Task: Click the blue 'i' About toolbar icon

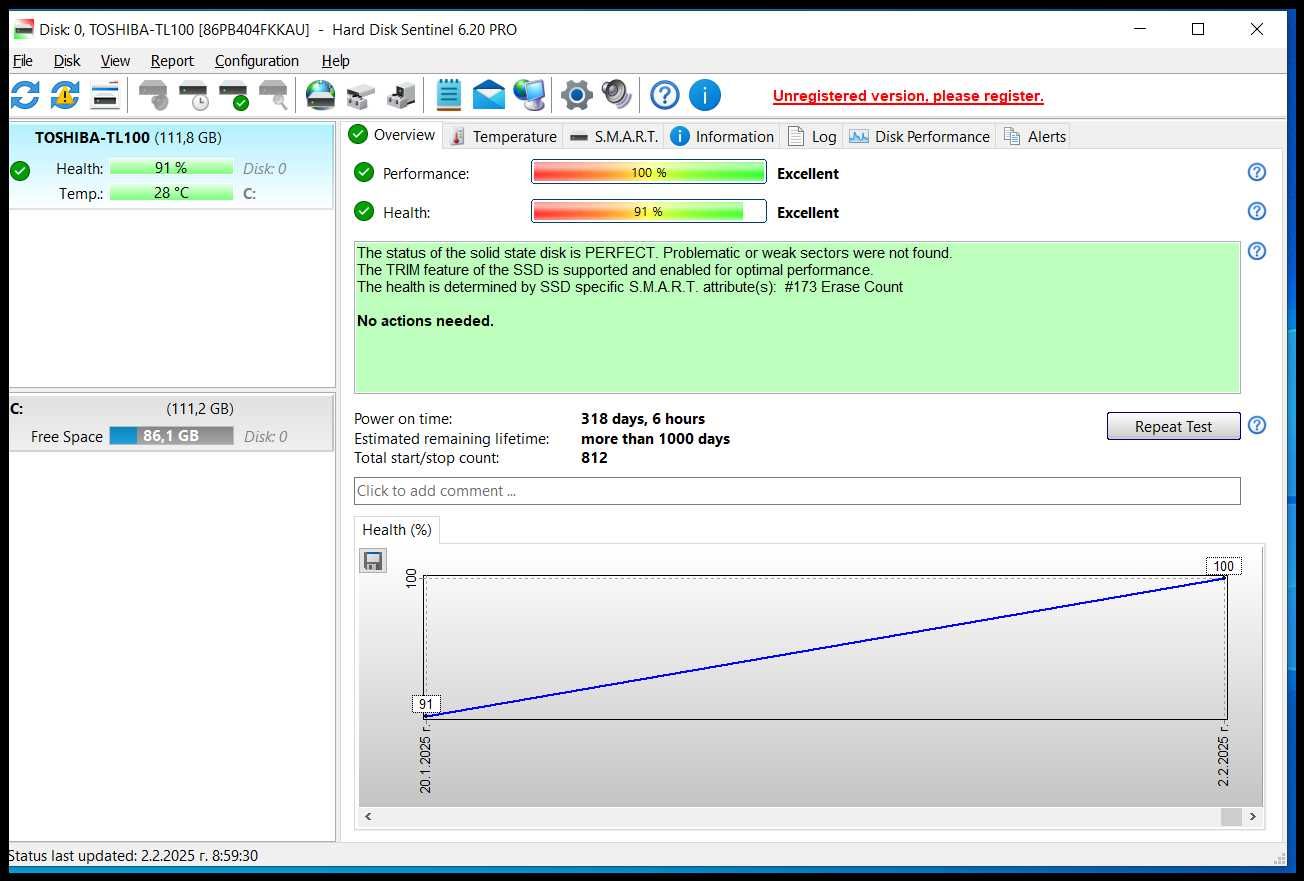Action: (705, 96)
